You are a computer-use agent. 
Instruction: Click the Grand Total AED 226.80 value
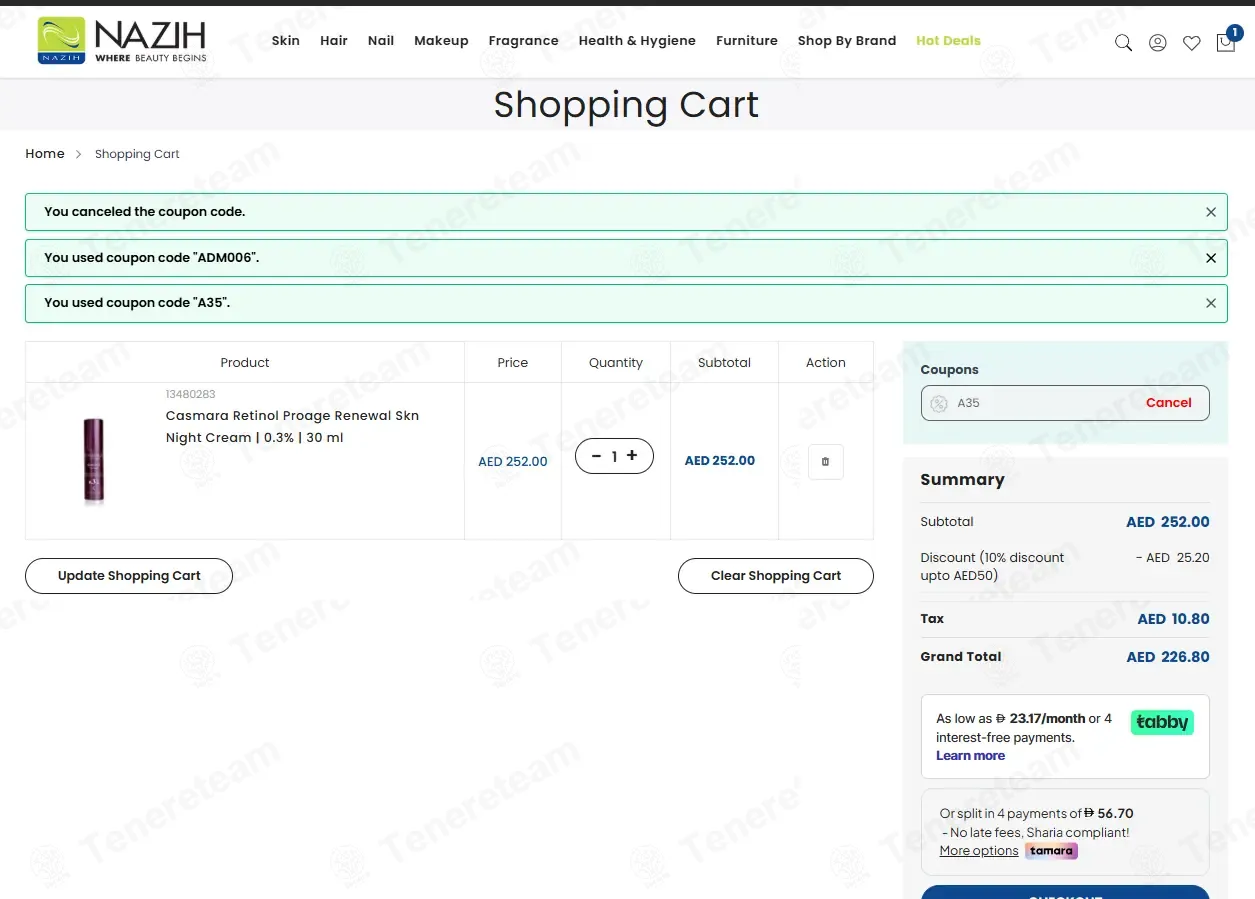click(1168, 657)
